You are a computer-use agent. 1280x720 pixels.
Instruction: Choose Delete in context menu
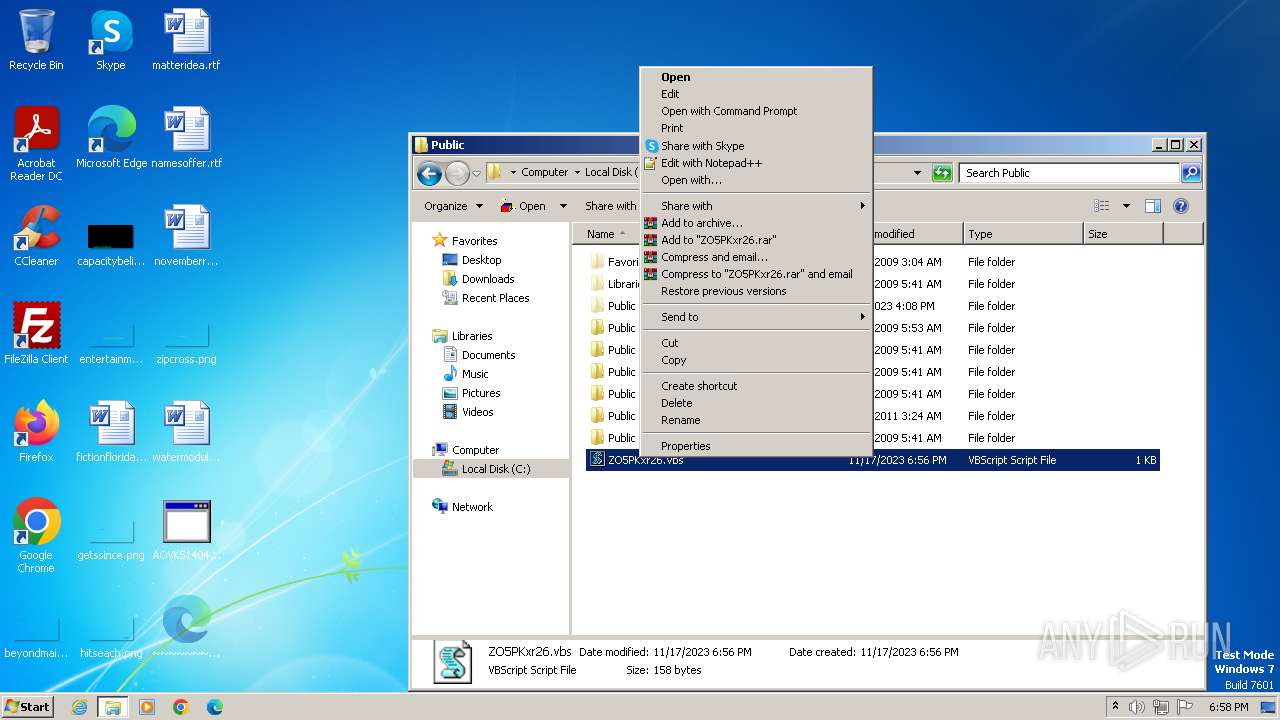tap(756, 403)
